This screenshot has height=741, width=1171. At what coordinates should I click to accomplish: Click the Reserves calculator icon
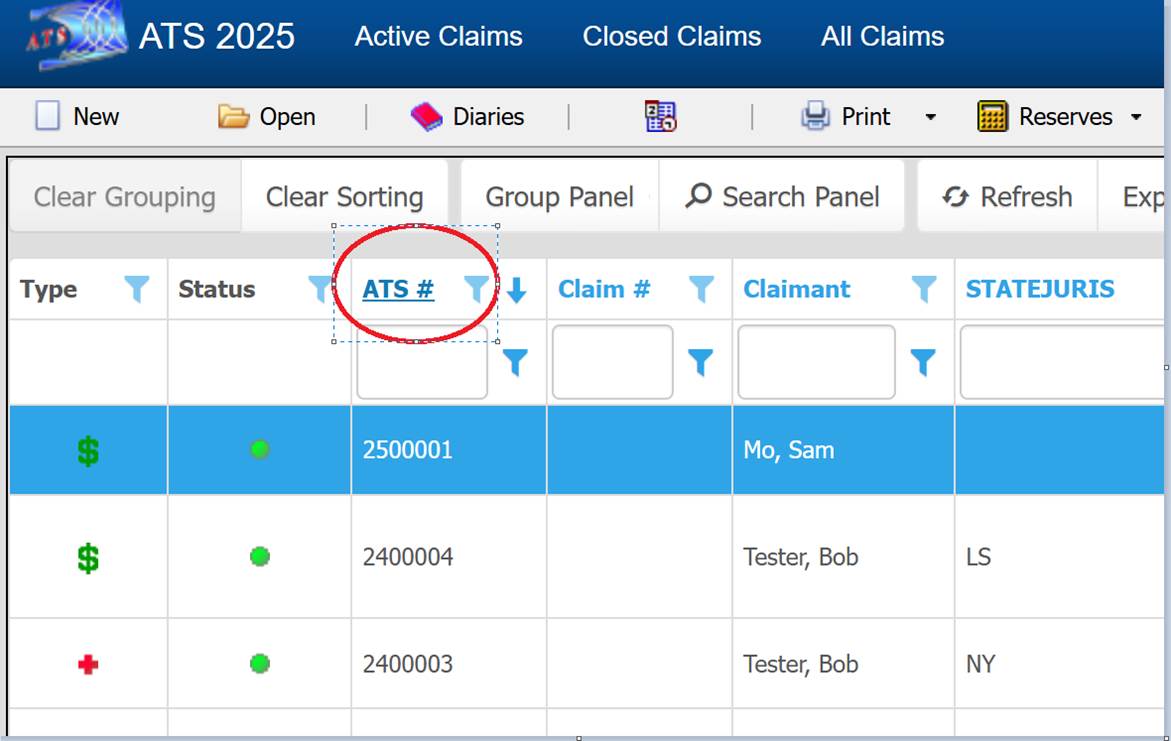click(x=993, y=116)
